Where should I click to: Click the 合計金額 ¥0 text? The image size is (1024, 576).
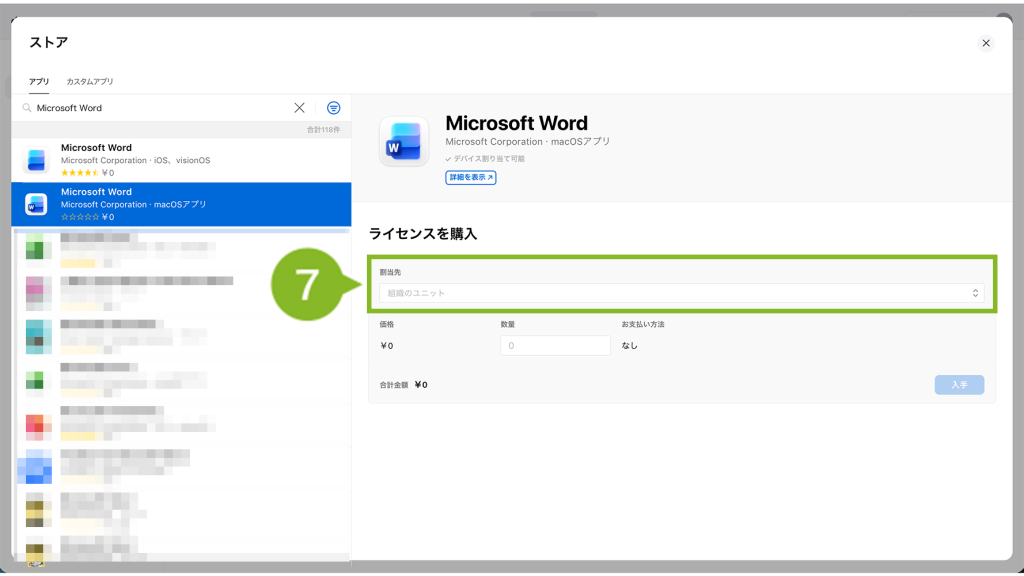404,385
